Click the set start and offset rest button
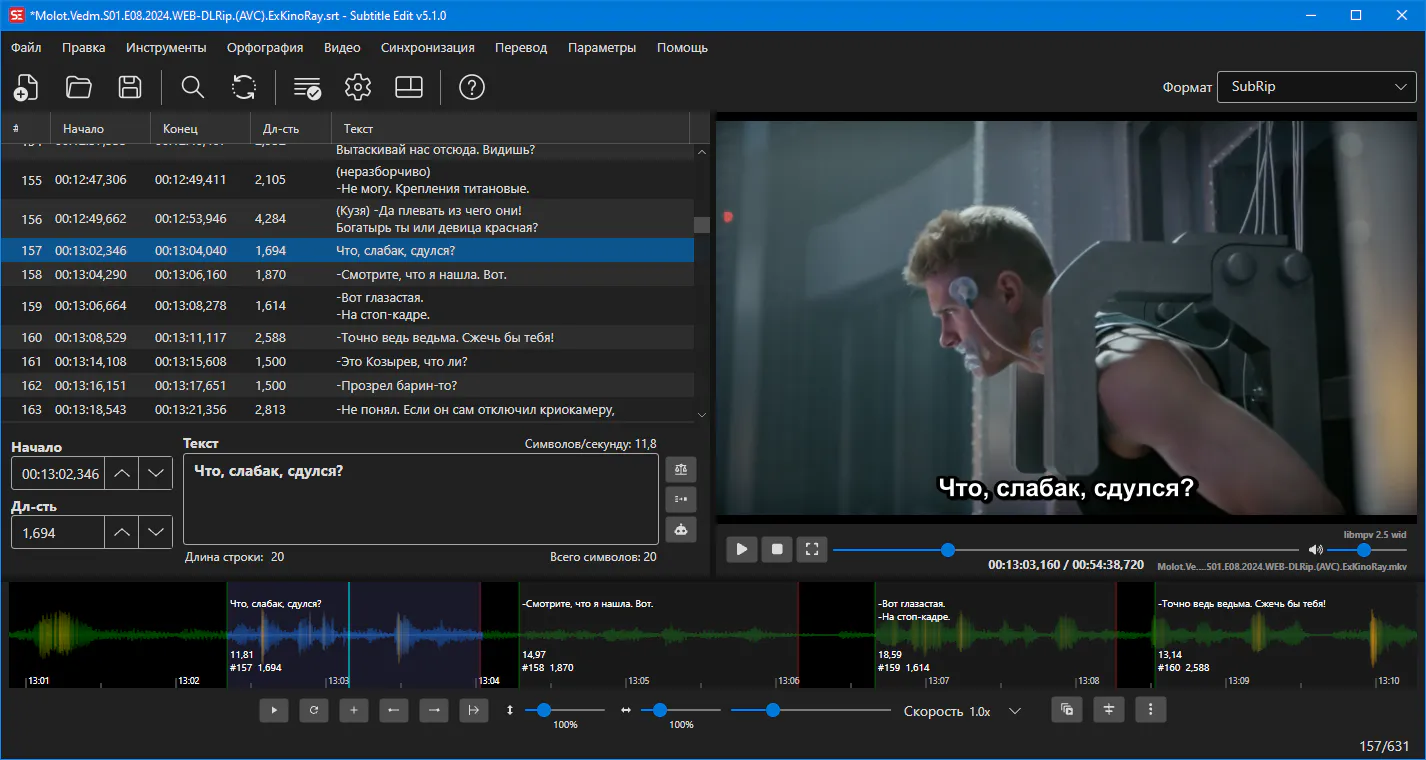This screenshot has height=760, width=1426. pyautogui.click(x=474, y=710)
